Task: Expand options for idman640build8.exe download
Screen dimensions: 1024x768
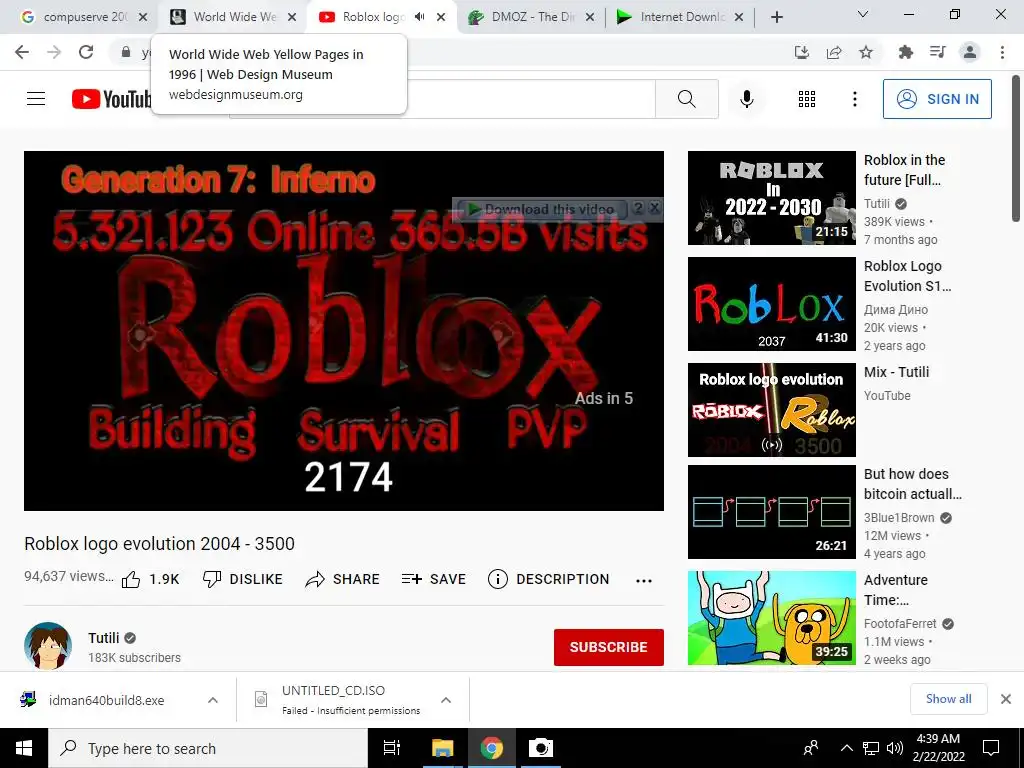Action: coord(213,700)
